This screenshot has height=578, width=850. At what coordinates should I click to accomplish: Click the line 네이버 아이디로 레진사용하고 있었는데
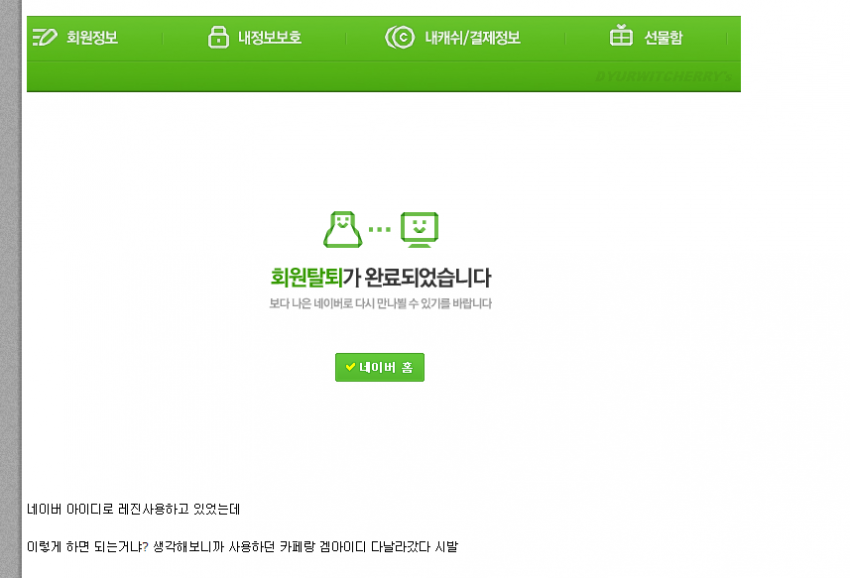click(133, 509)
